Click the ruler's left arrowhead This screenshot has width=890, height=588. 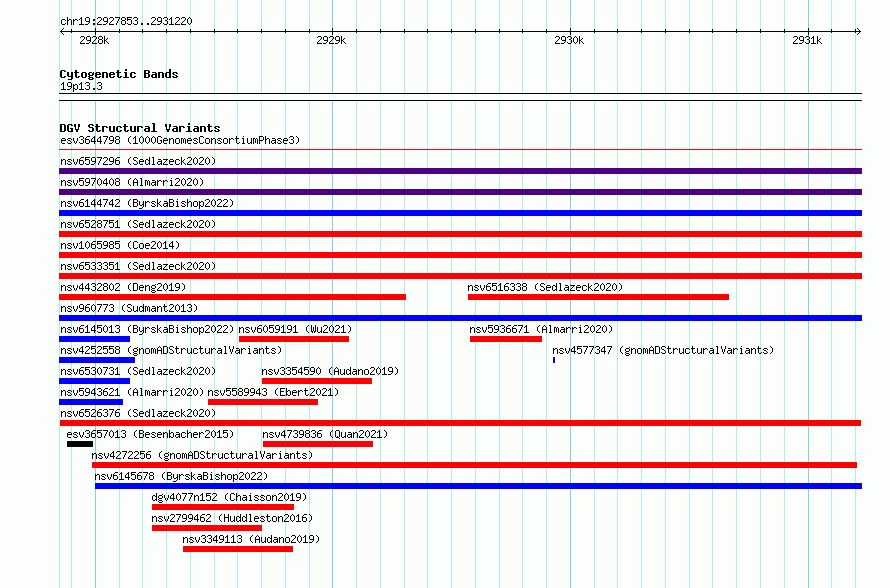(62, 31)
